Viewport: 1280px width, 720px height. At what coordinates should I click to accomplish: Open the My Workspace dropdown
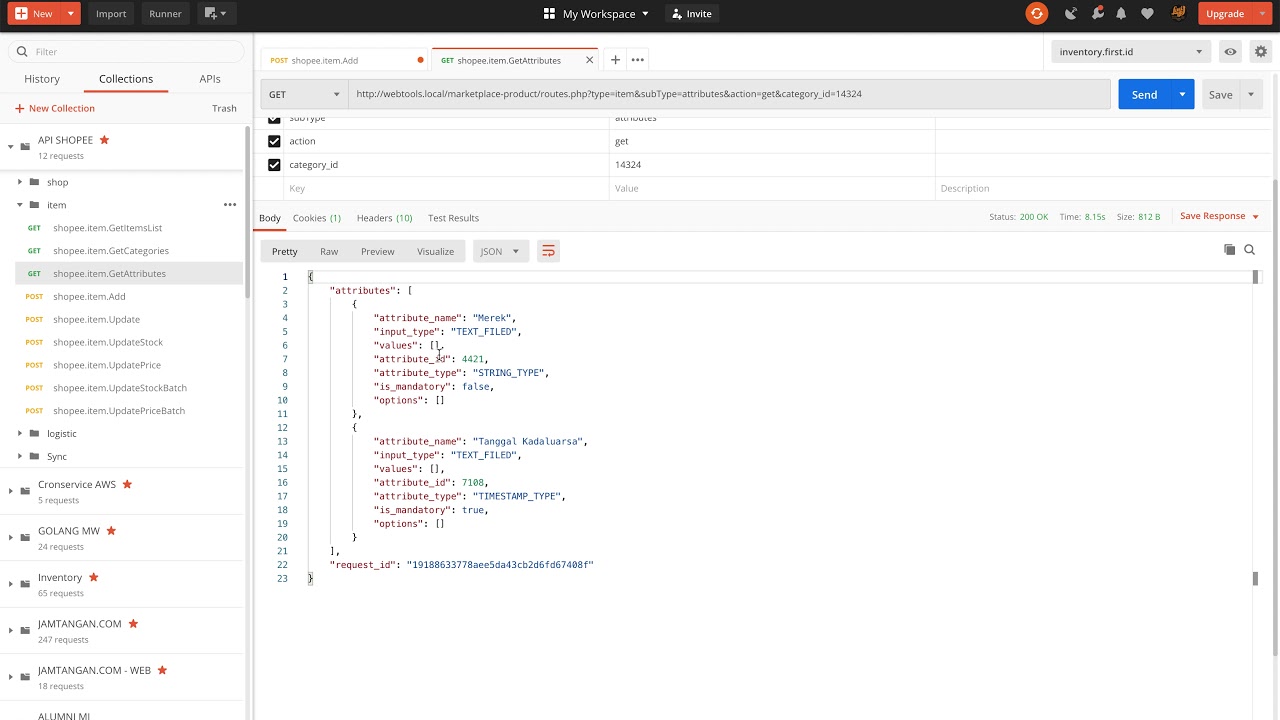click(x=605, y=14)
